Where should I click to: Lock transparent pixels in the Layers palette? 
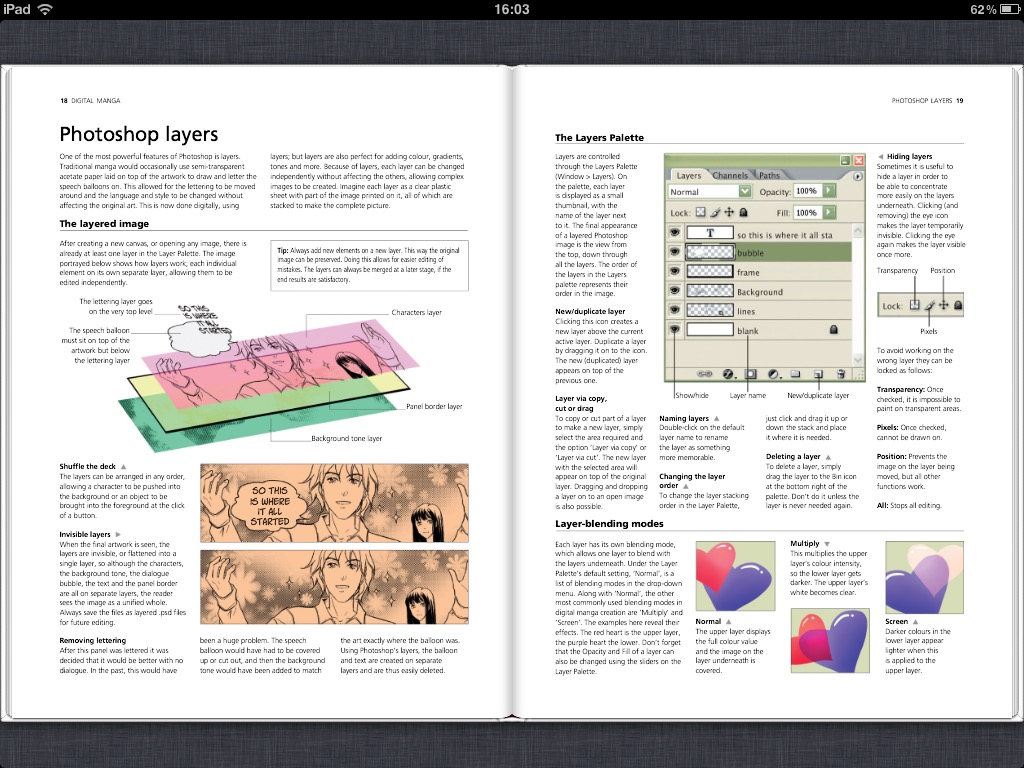click(701, 212)
